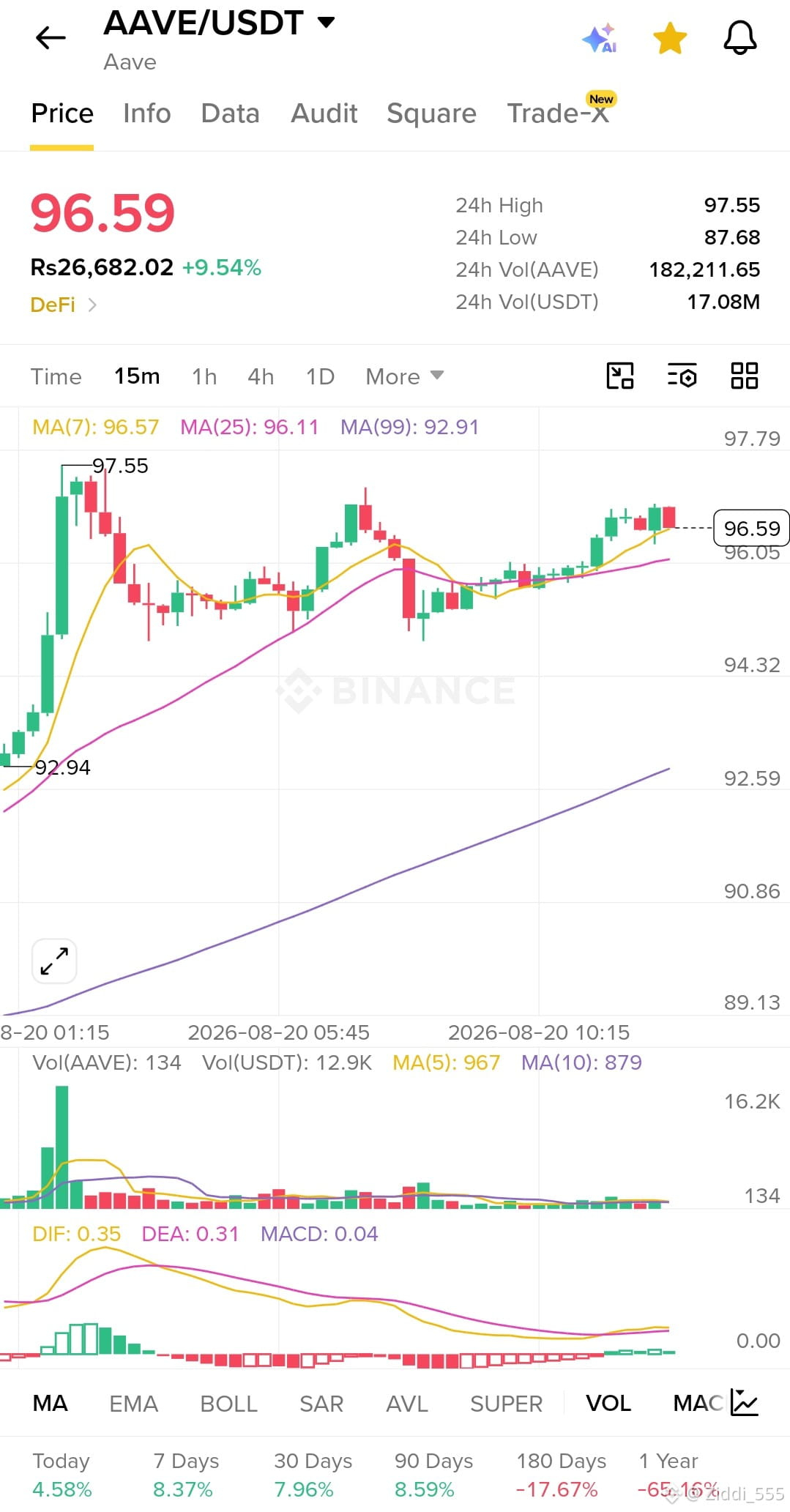Tap the tallest green volume bar
Image resolution: width=790 pixels, height=1512 pixels.
(62, 1147)
